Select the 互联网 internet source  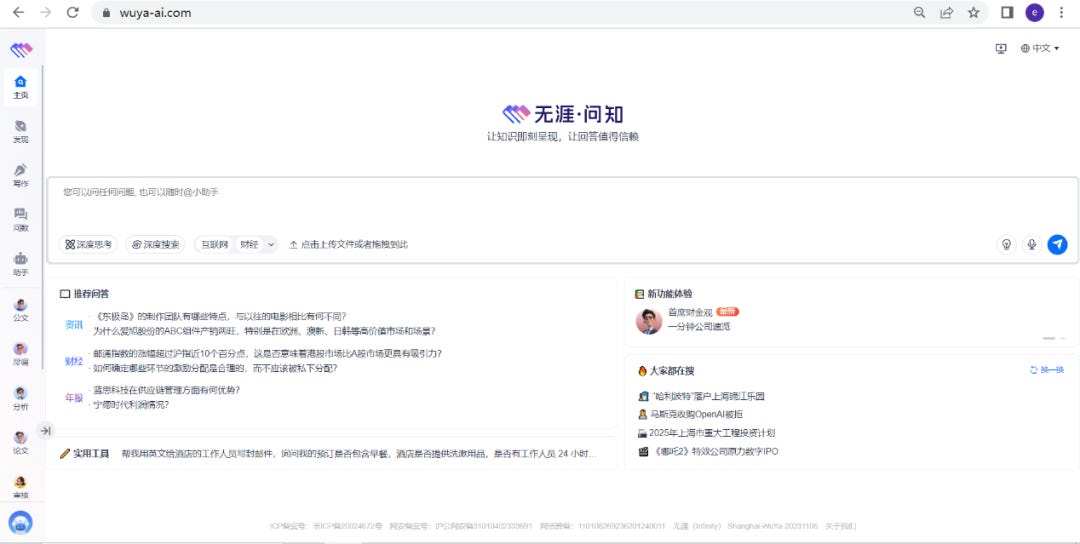pyautogui.click(x=214, y=244)
